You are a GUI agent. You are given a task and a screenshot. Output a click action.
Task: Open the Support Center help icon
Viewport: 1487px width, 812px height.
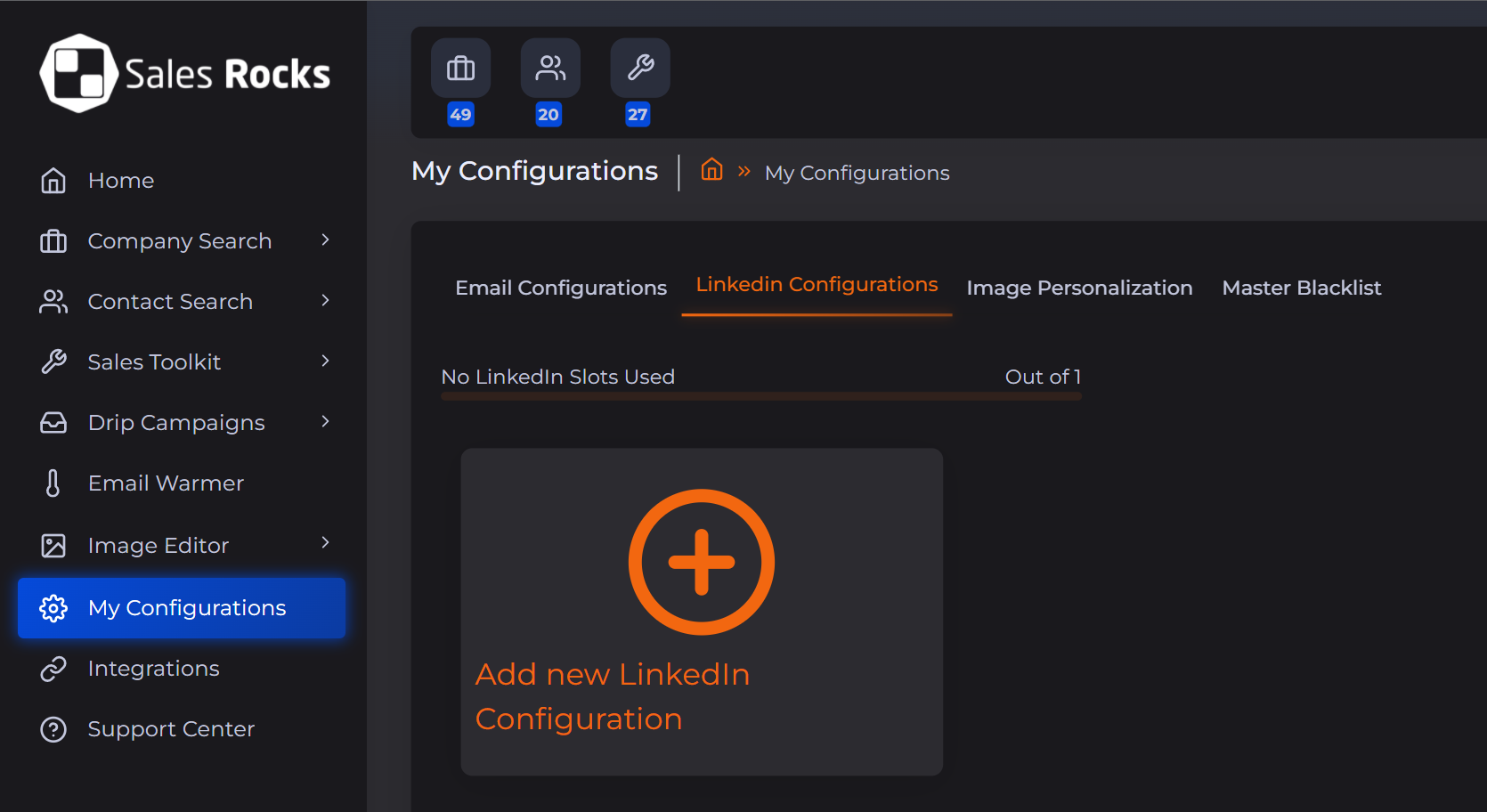click(53, 729)
